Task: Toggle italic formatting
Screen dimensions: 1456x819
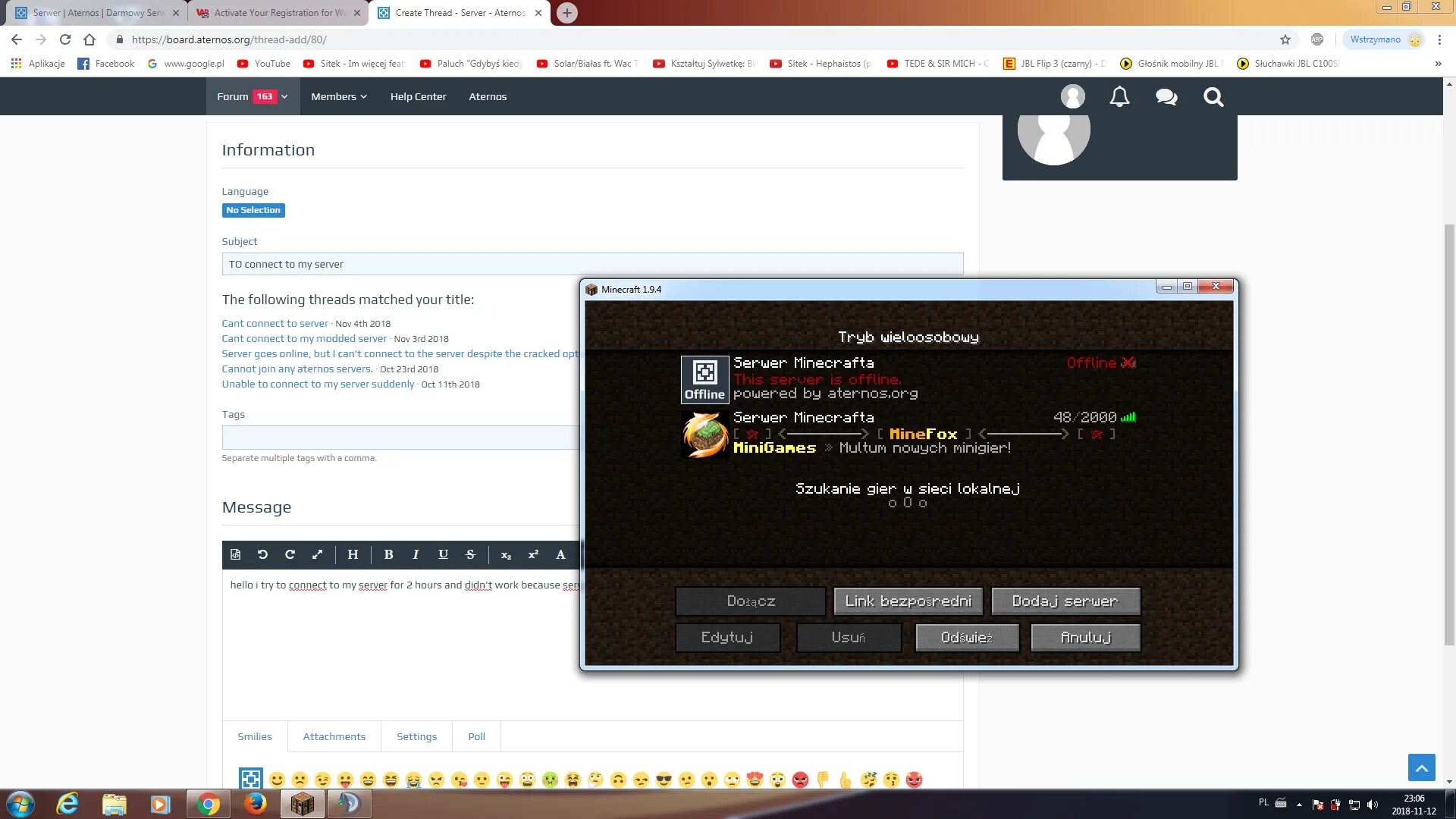Action: pos(416,554)
